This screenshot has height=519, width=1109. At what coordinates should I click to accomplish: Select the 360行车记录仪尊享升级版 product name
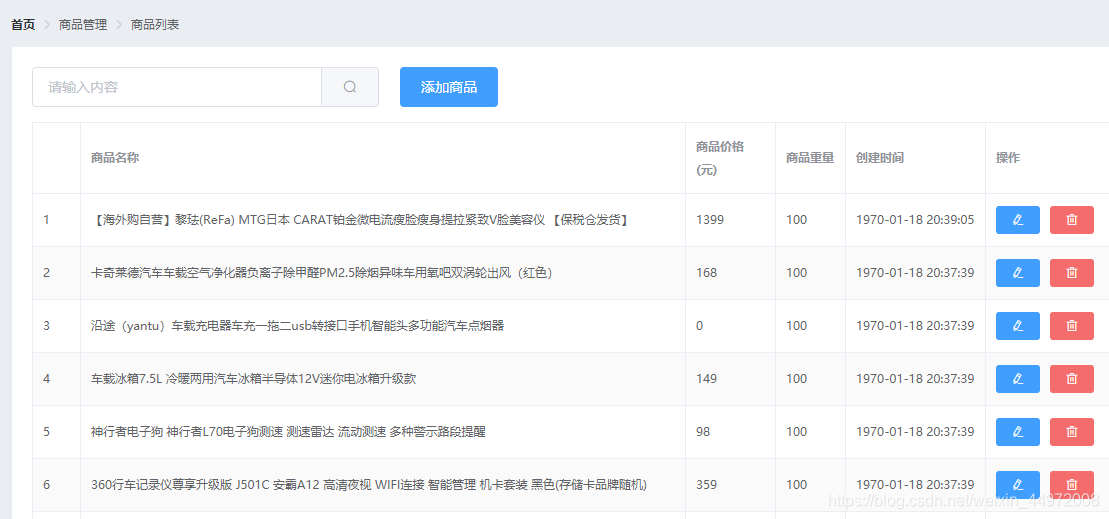pos(369,485)
